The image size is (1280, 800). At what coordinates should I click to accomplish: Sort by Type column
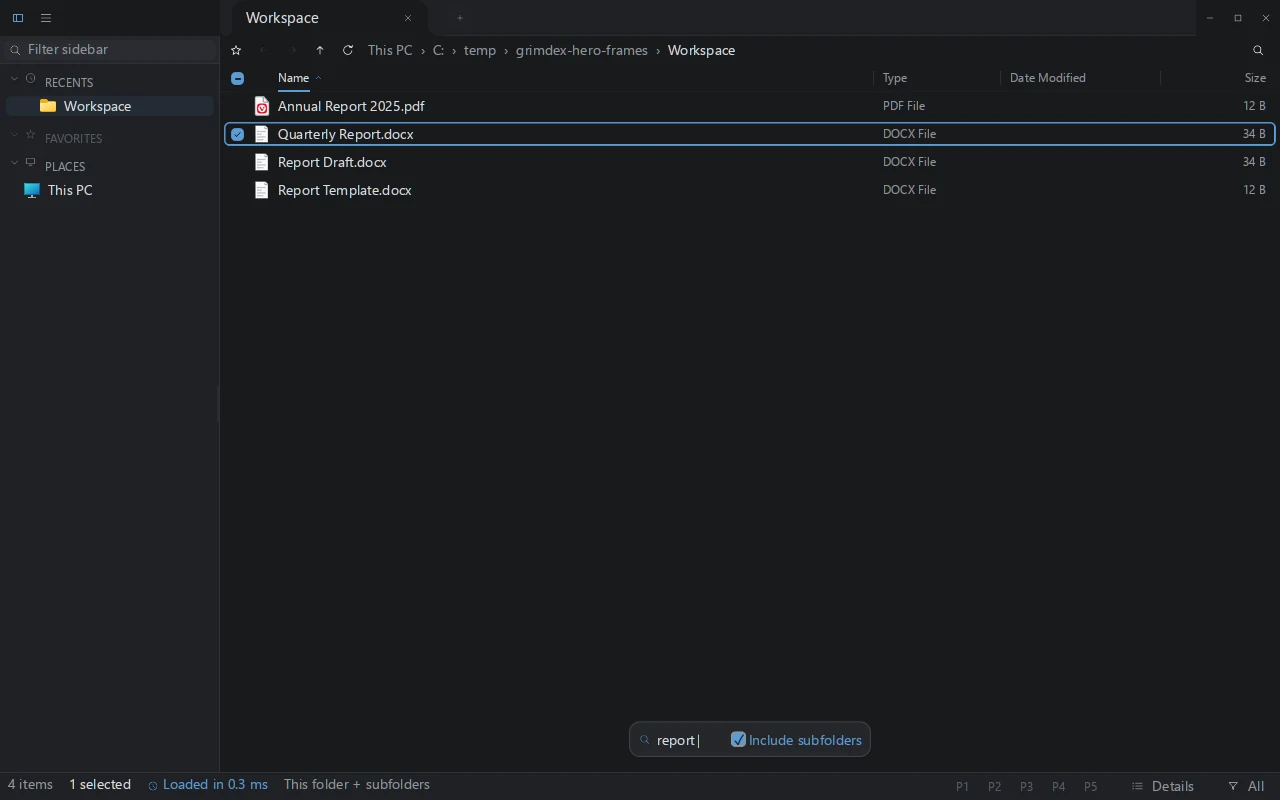tap(895, 78)
